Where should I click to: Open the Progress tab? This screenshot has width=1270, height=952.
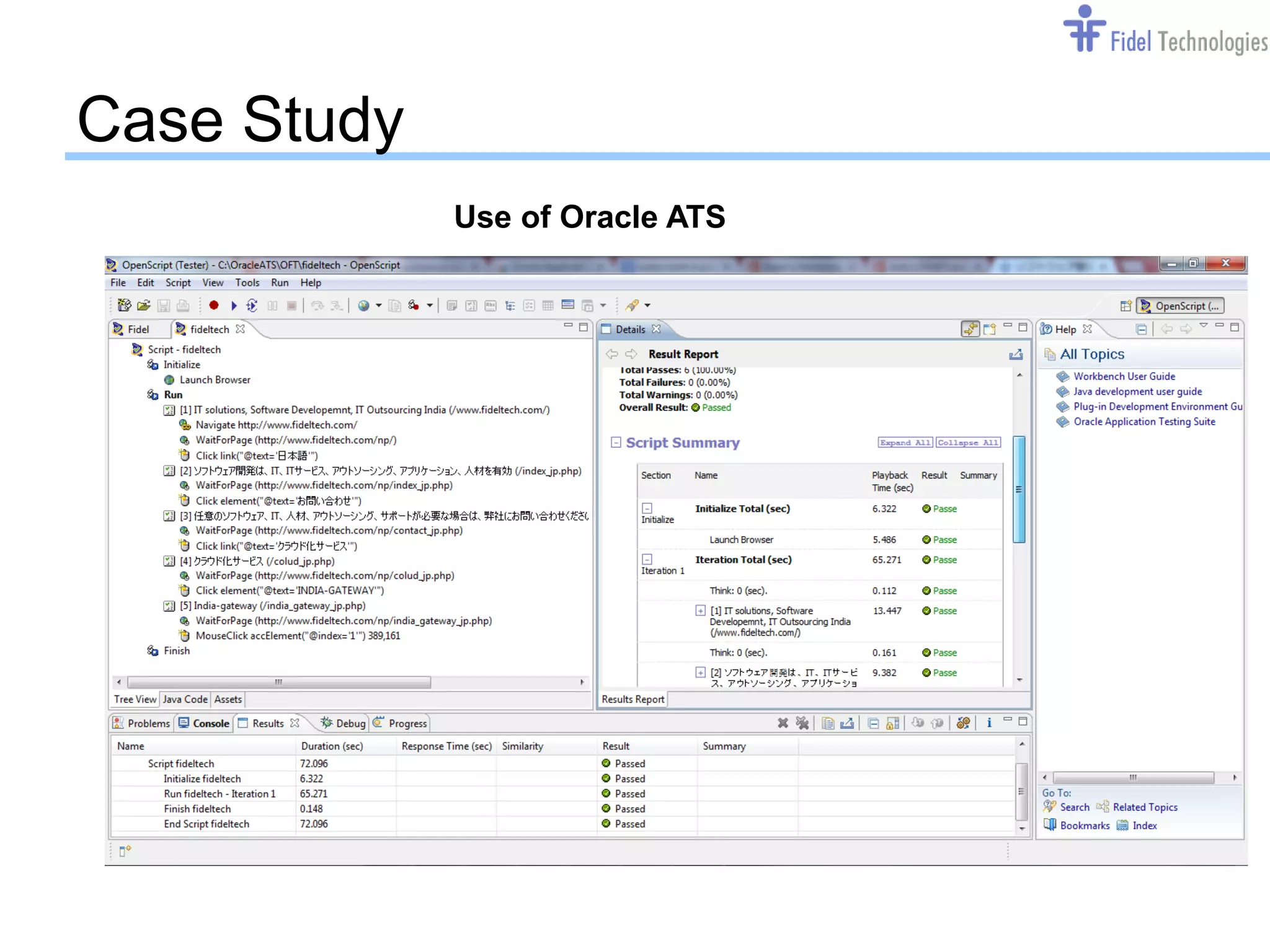tap(401, 723)
